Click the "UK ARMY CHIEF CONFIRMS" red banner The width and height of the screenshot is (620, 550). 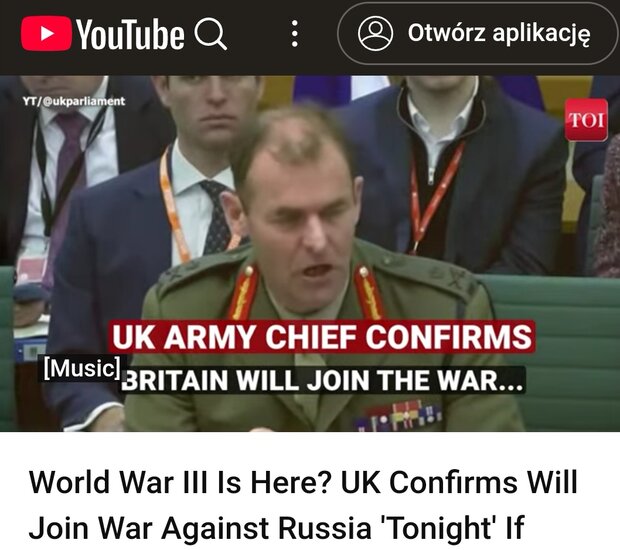[x=322, y=337]
